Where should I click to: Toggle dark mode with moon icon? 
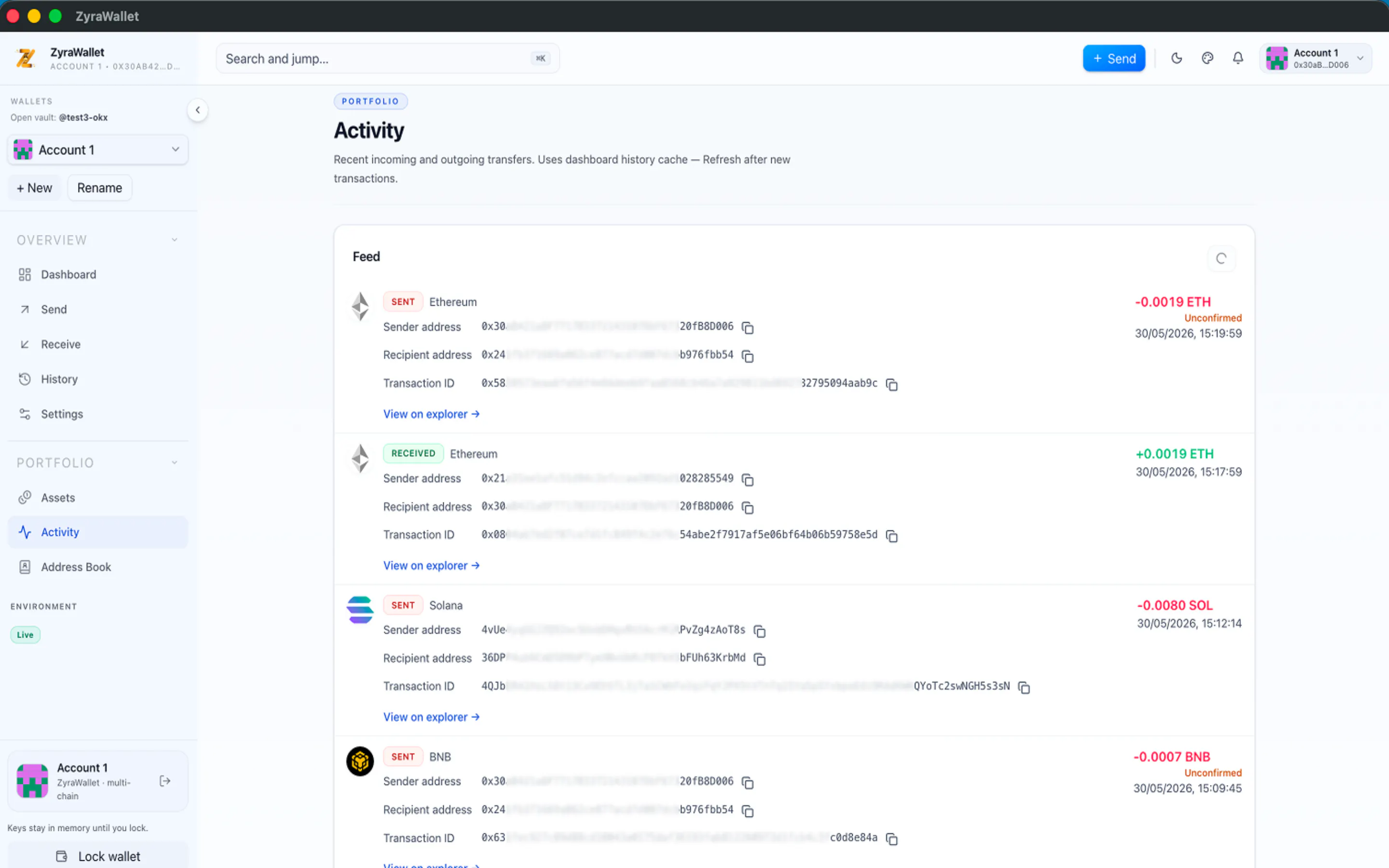point(1177,58)
